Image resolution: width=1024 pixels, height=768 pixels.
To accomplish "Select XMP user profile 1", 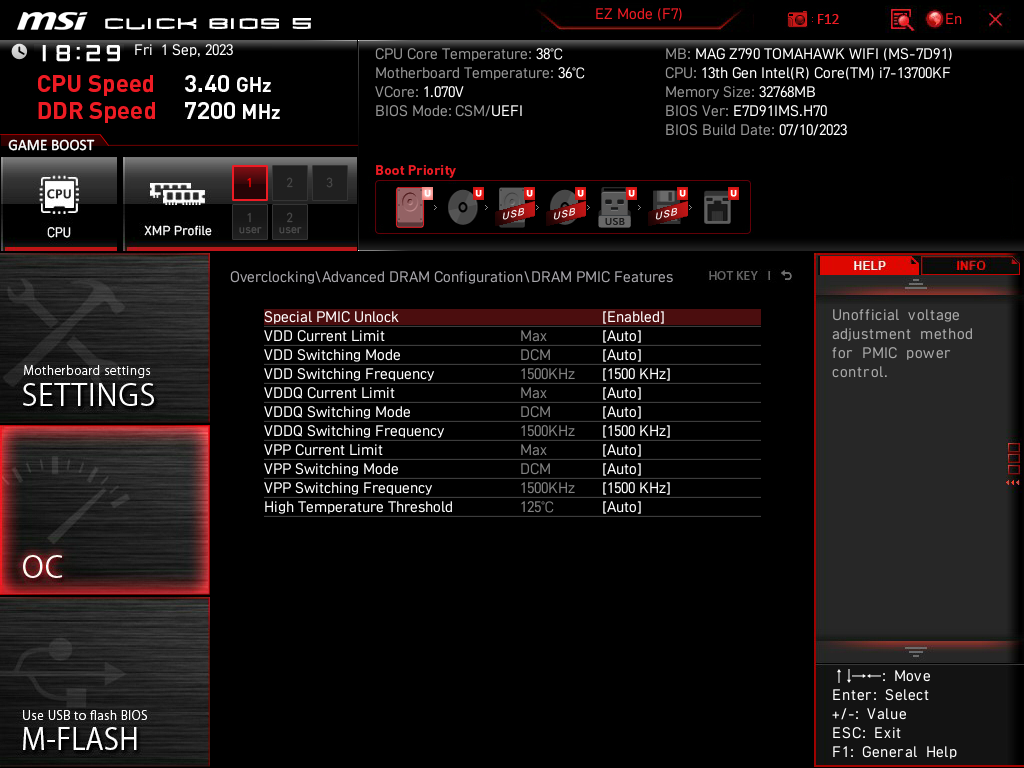I will coord(249,222).
